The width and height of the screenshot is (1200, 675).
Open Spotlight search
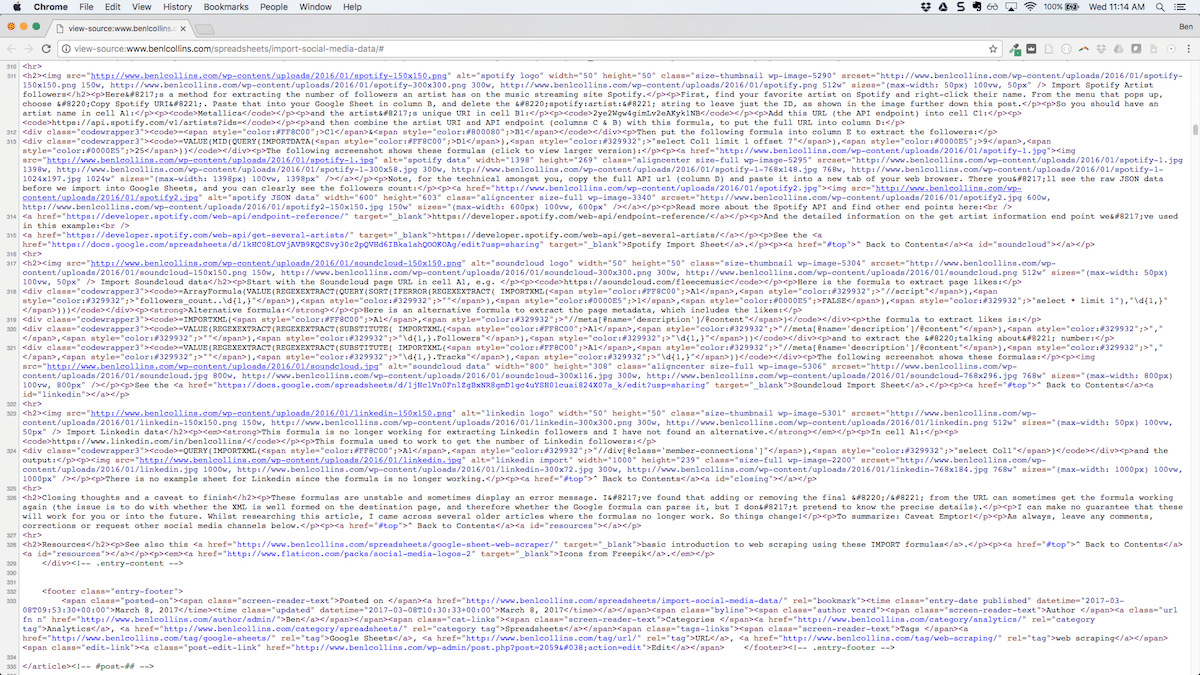(x=1160, y=7)
